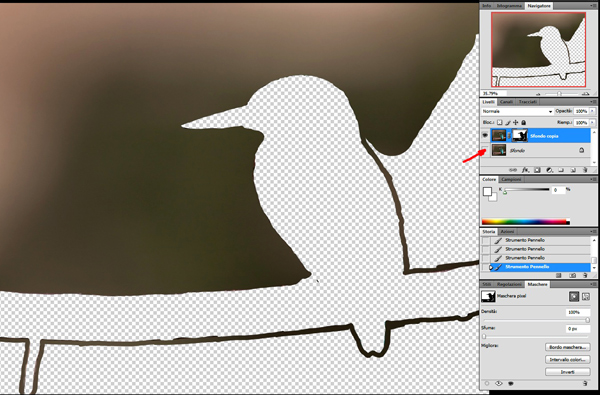Switch to the Canali tab
The height and width of the screenshot is (395, 600).
tap(506, 102)
